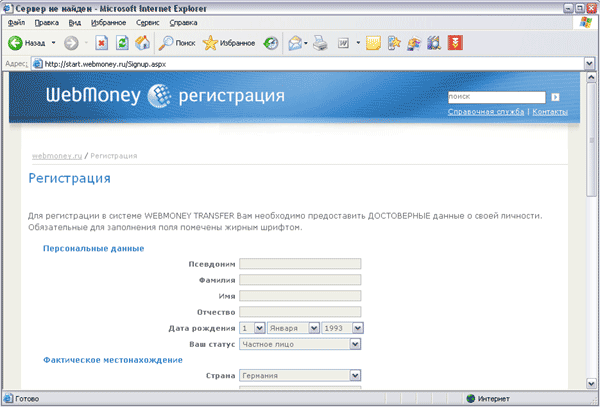Click the webmoney.ru breadcrumb link
Image resolution: width=600 pixels, height=407 pixels.
point(57,156)
